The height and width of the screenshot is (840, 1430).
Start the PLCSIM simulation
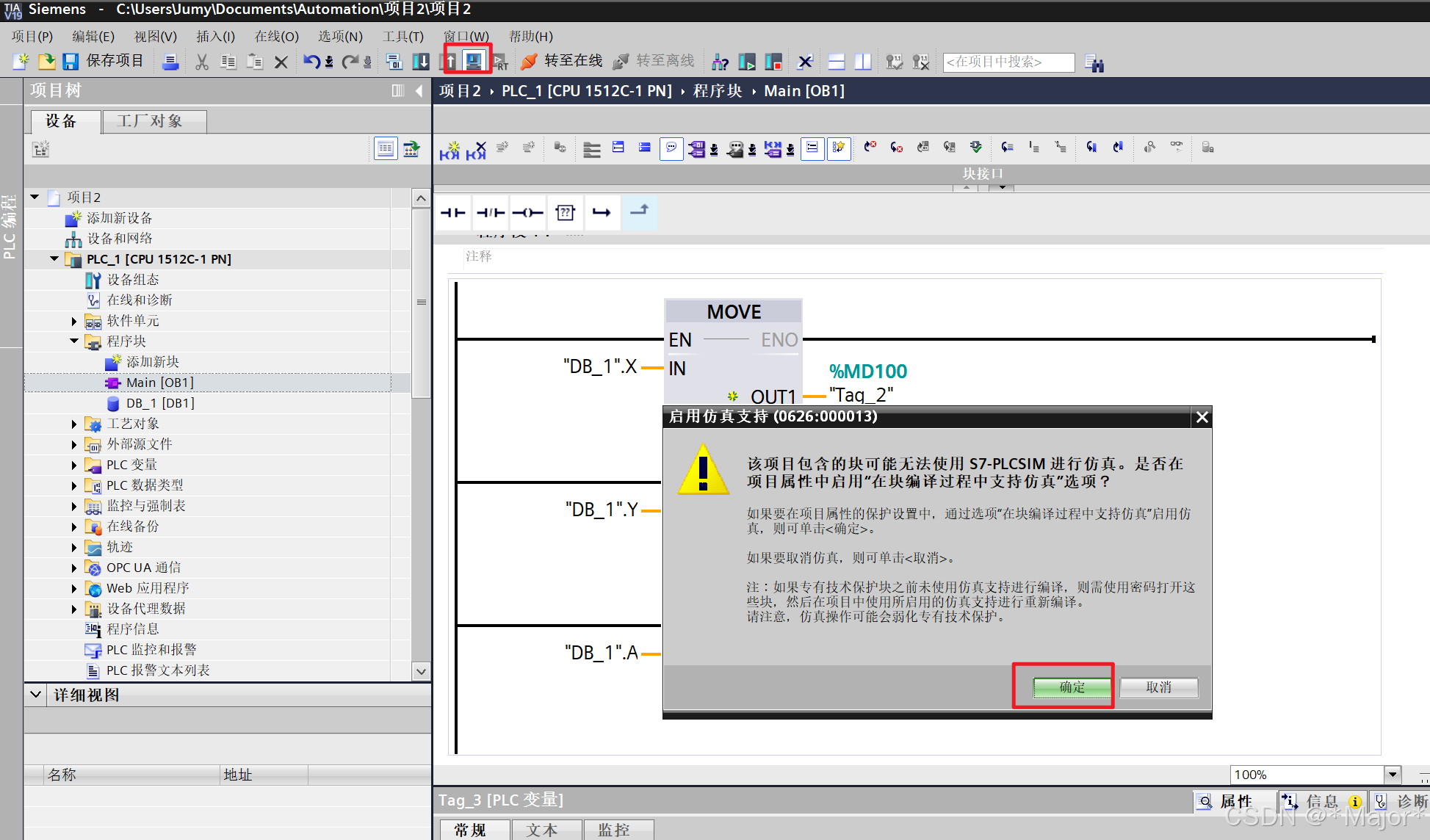tap(474, 61)
